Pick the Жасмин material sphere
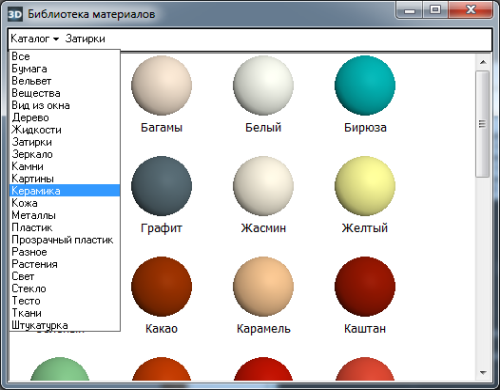This screenshot has height=390, width=500. click(263, 186)
